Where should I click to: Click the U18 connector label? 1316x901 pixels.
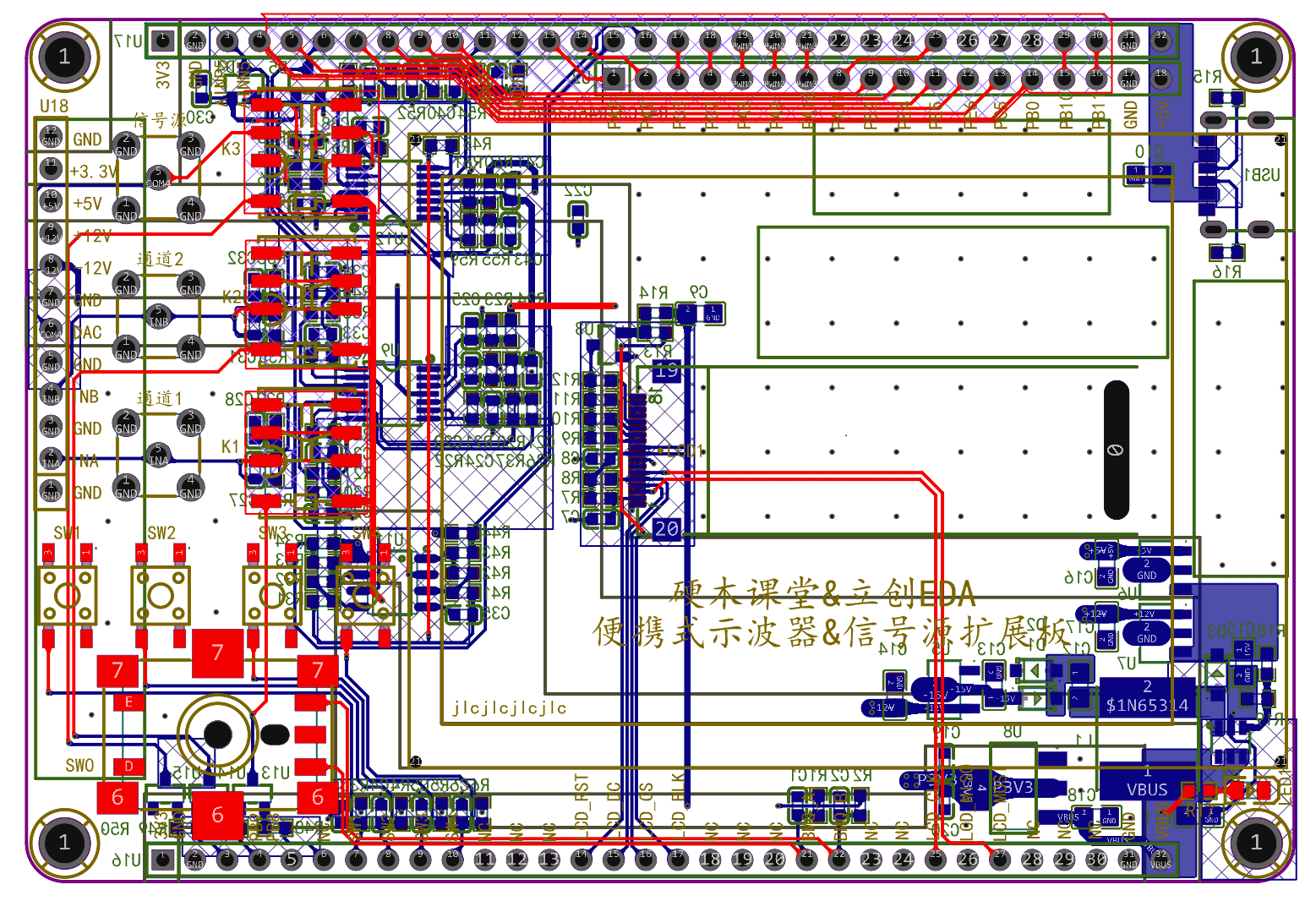coord(54,106)
